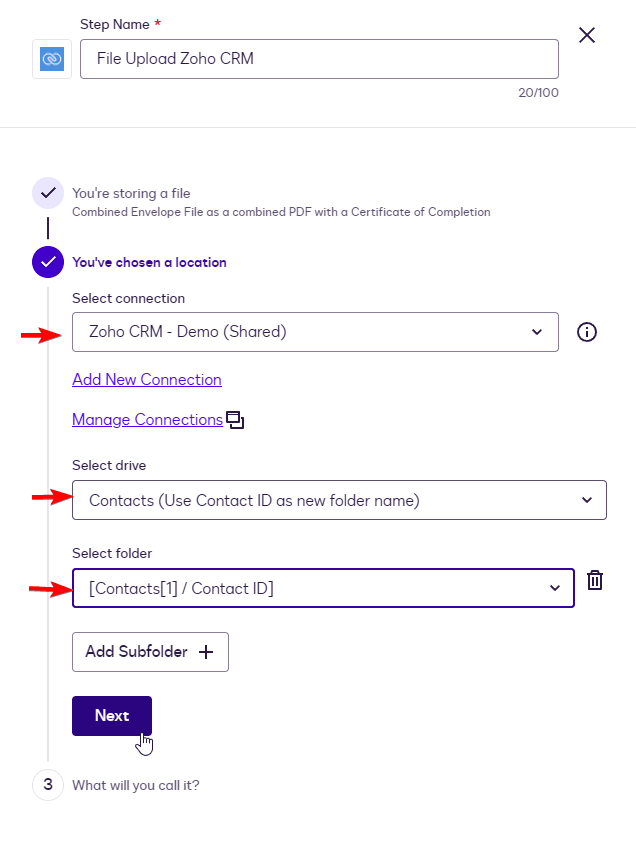This screenshot has width=636, height=860.
Task: Open the Select drive dropdown
Action: 339,500
